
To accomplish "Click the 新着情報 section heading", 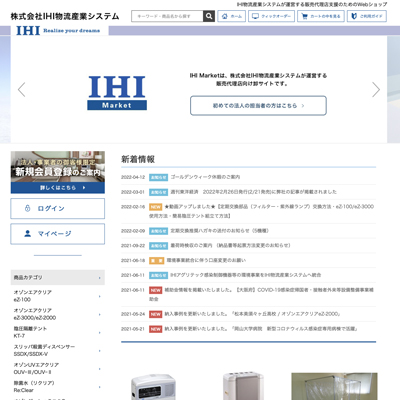I will [x=138, y=159].
